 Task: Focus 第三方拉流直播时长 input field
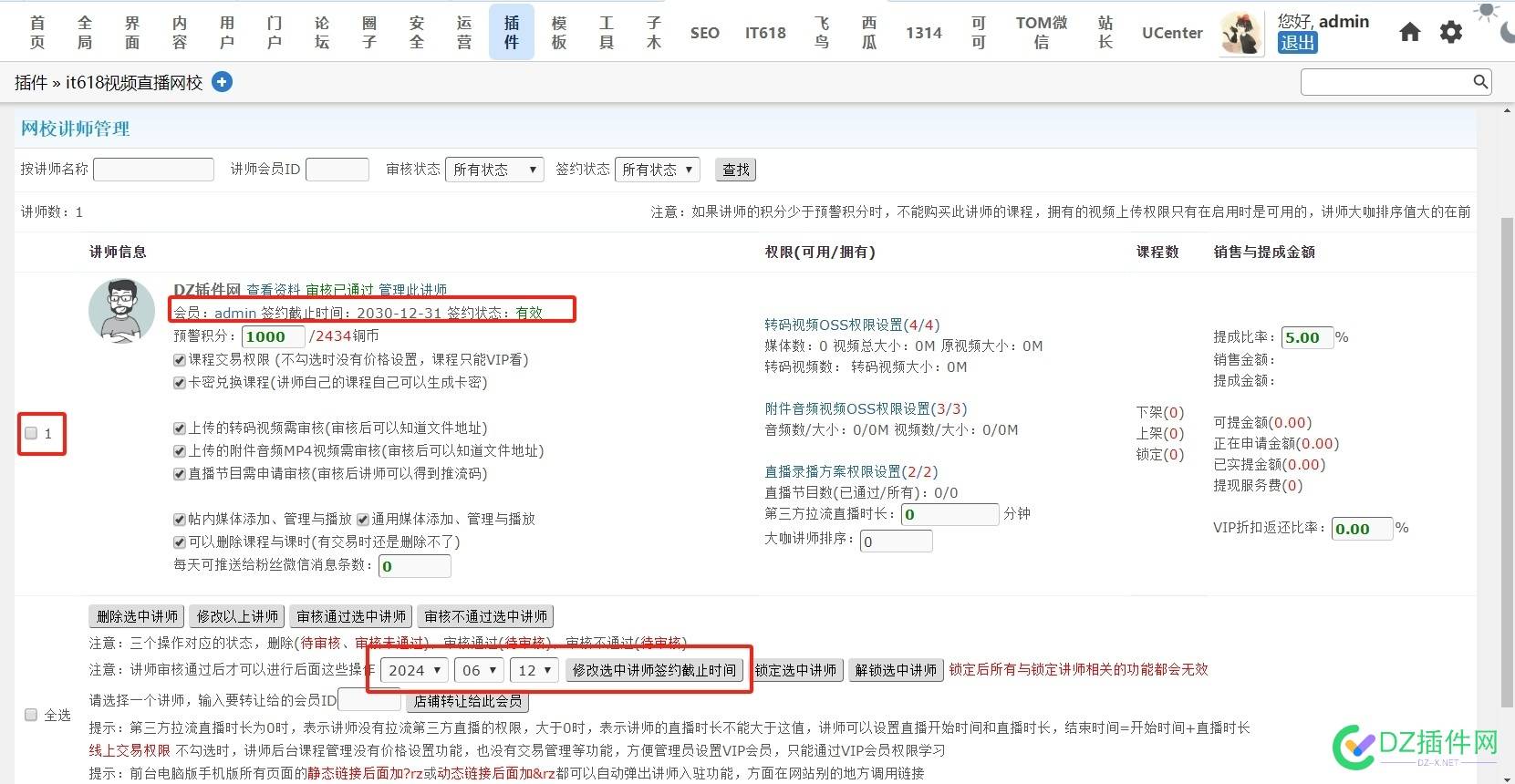(x=949, y=514)
